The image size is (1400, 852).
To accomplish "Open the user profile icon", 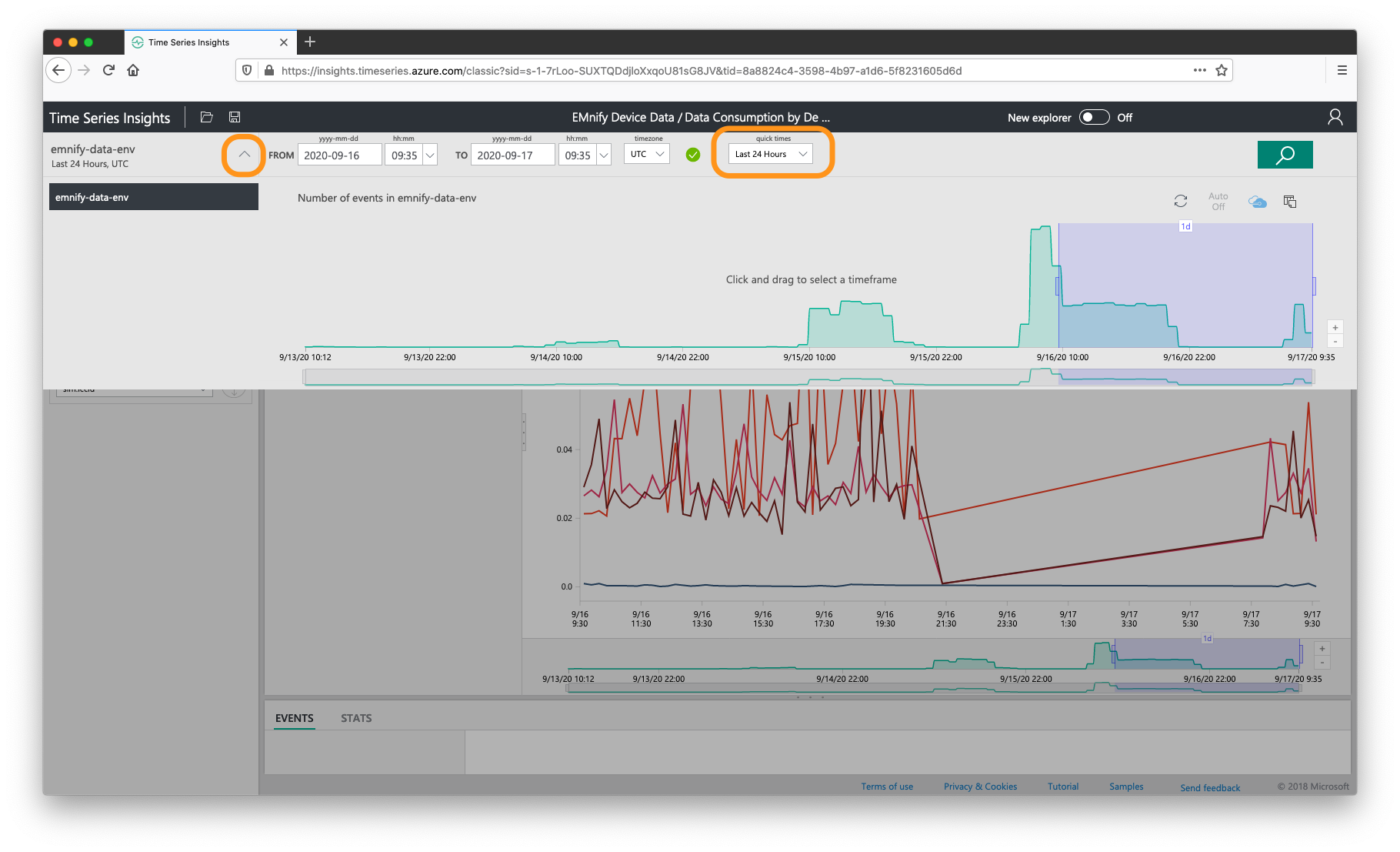I will coord(1335,117).
